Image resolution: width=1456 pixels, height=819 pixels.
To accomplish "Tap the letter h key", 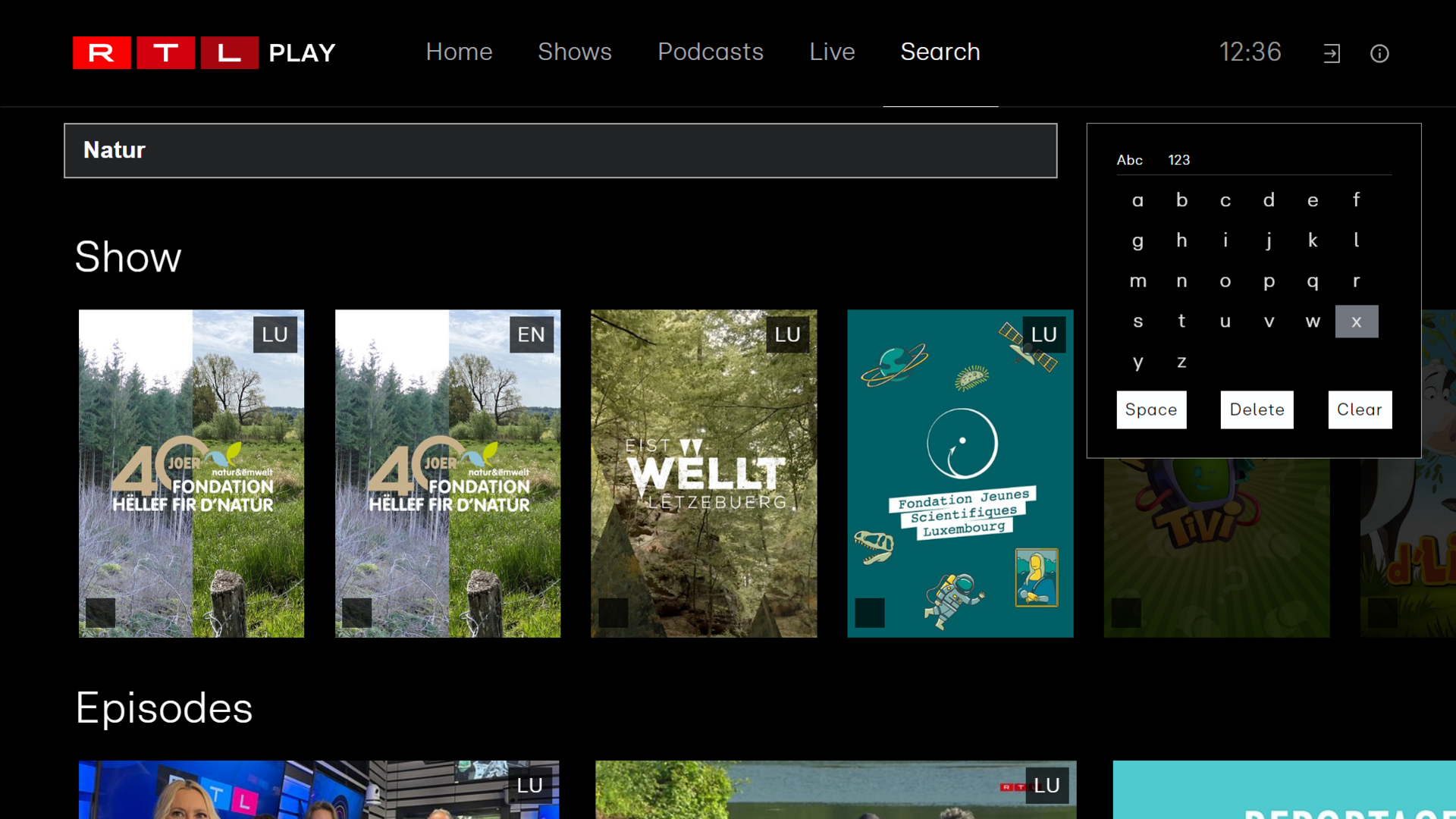I will tap(1181, 241).
